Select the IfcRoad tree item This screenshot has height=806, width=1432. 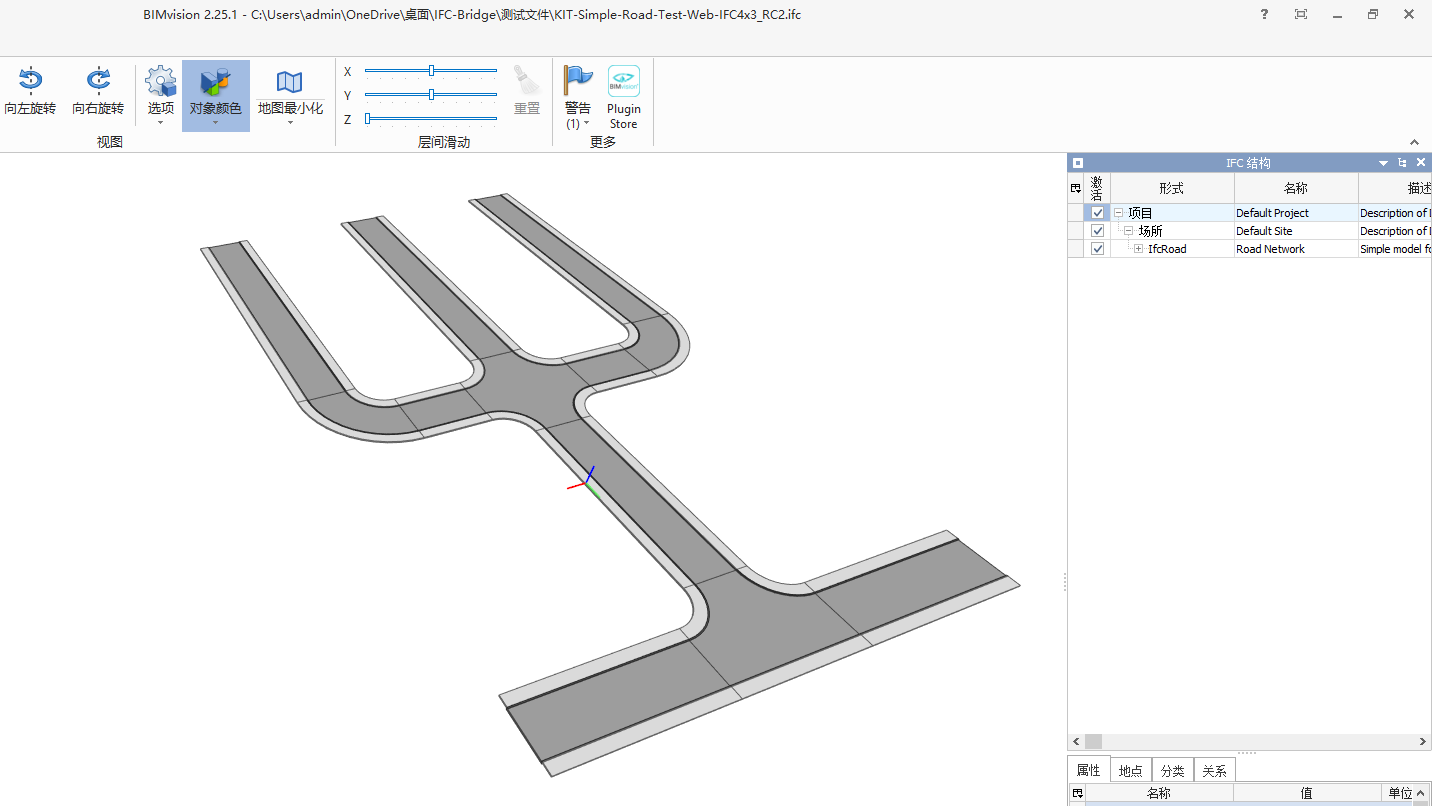1167,249
